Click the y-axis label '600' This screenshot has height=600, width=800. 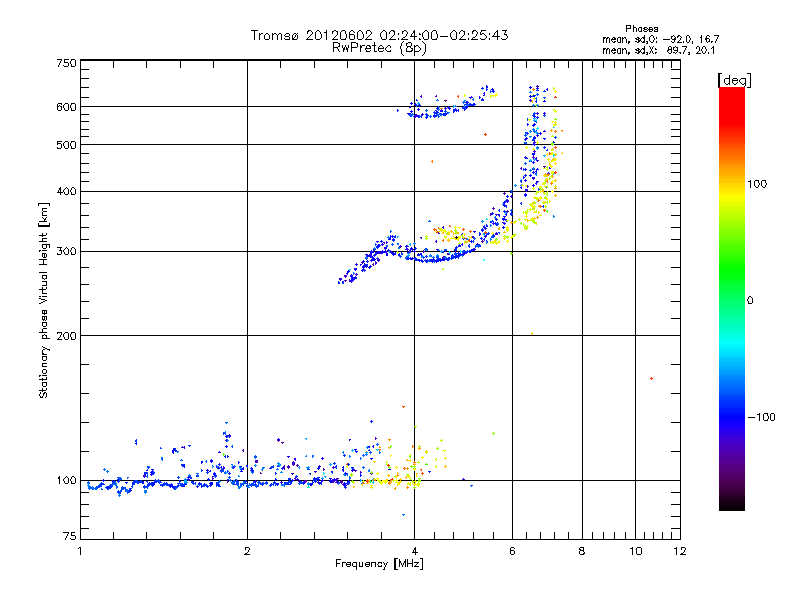tap(66, 107)
